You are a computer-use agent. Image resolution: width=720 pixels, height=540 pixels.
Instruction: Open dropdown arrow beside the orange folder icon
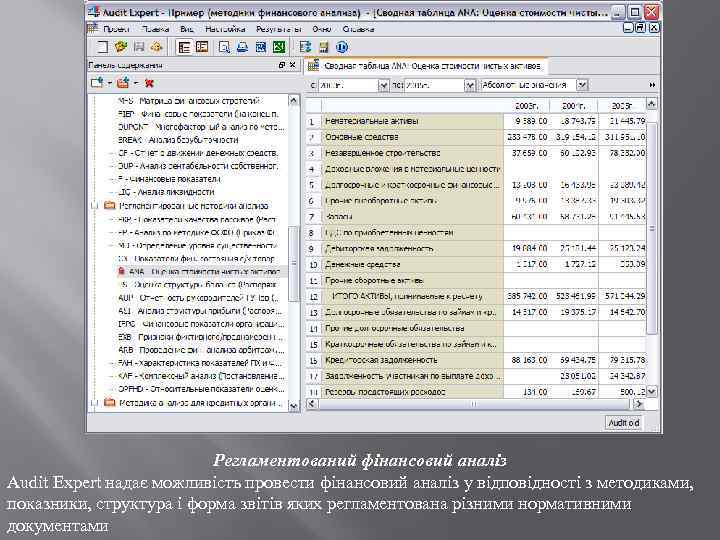tap(136, 83)
